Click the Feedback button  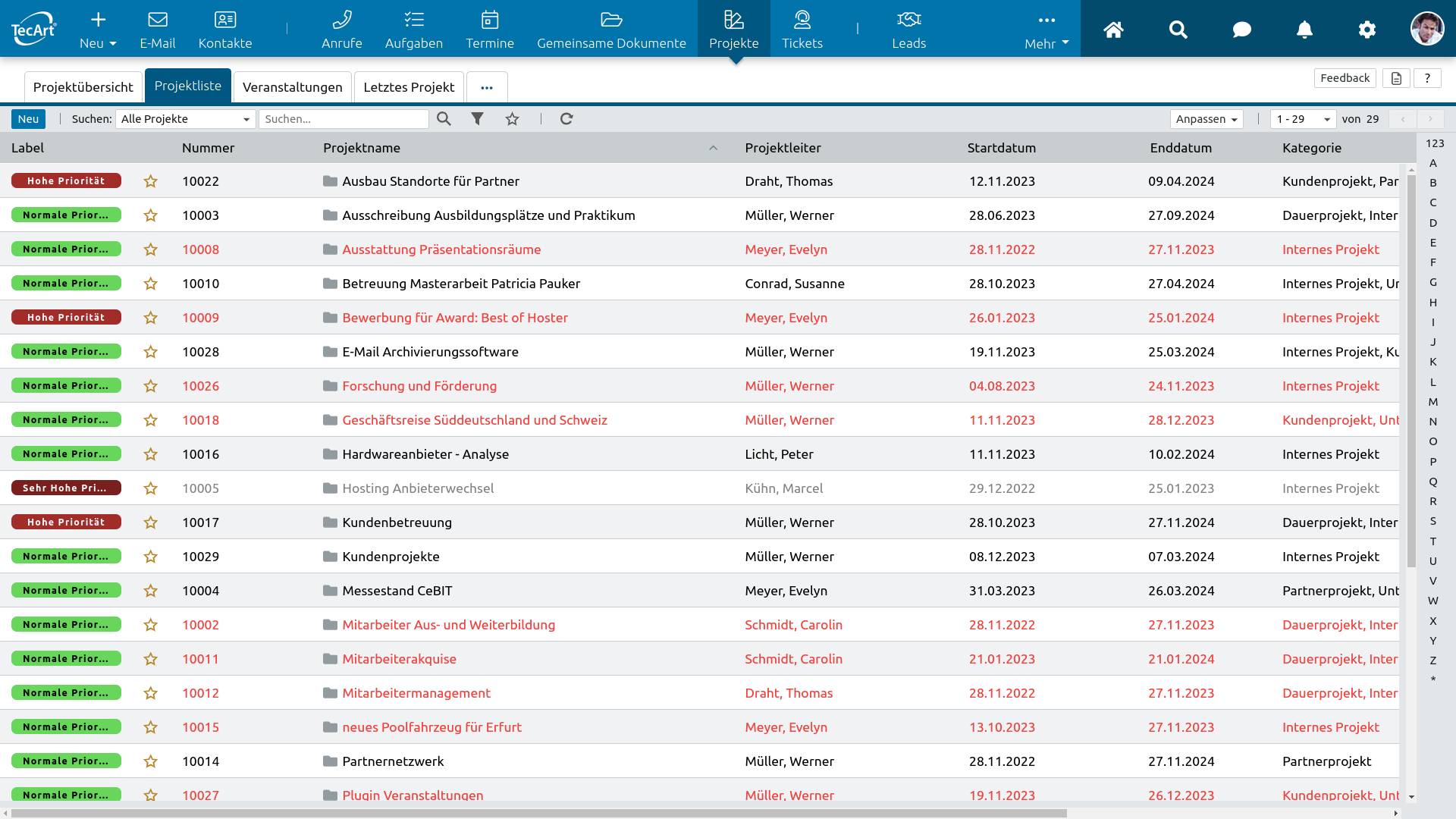[x=1345, y=78]
